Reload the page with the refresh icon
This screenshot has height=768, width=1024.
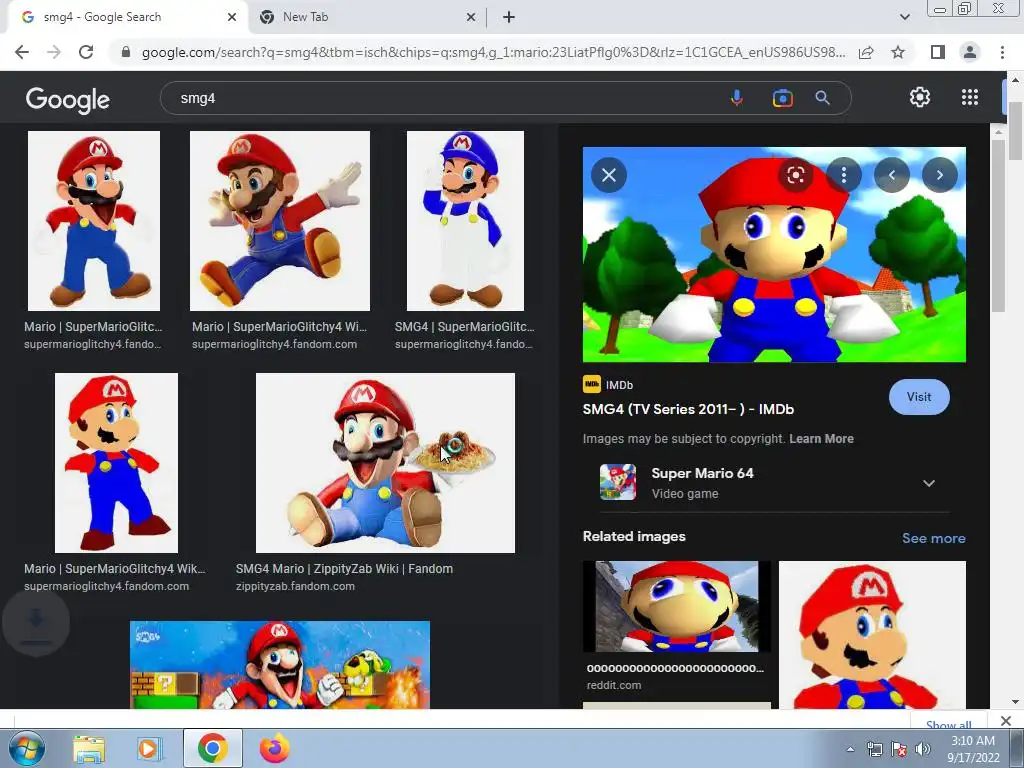coord(86,52)
